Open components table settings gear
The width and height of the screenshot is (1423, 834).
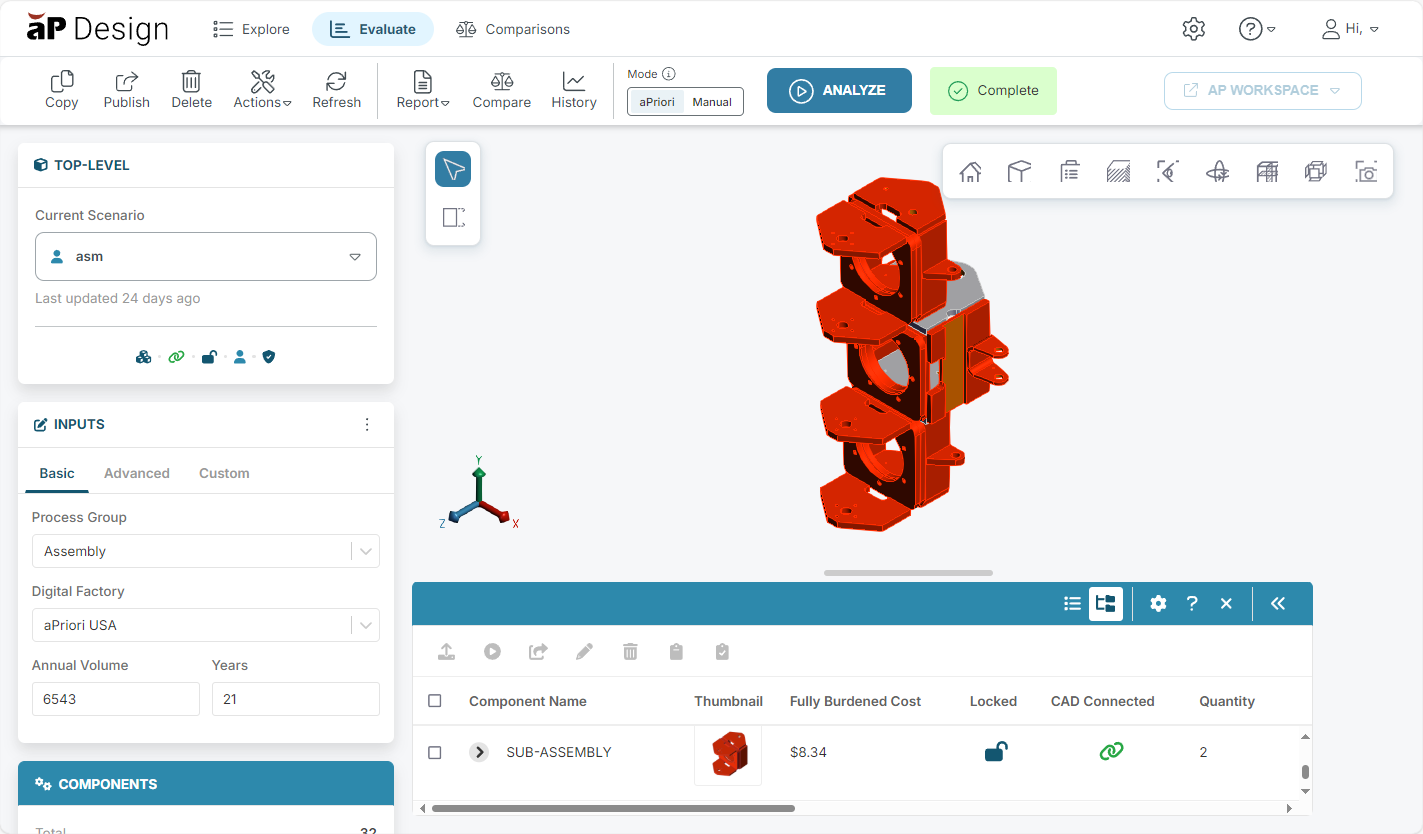click(x=1158, y=603)
